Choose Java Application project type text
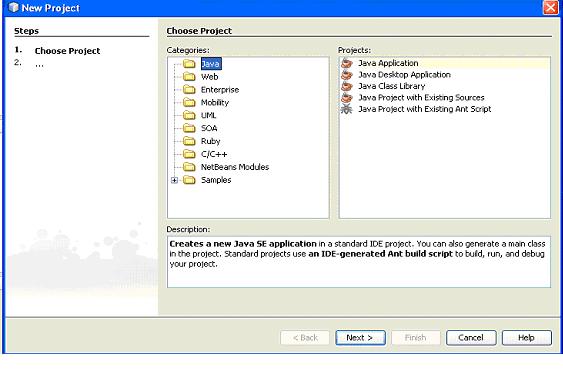Screen dimensions: 563x379 [388, 63]
